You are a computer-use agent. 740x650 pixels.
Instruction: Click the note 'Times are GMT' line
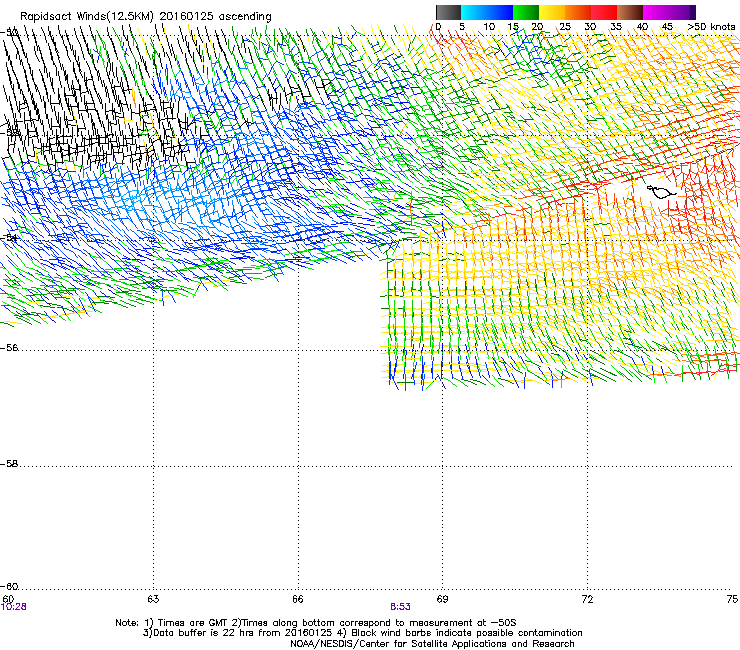315,623
